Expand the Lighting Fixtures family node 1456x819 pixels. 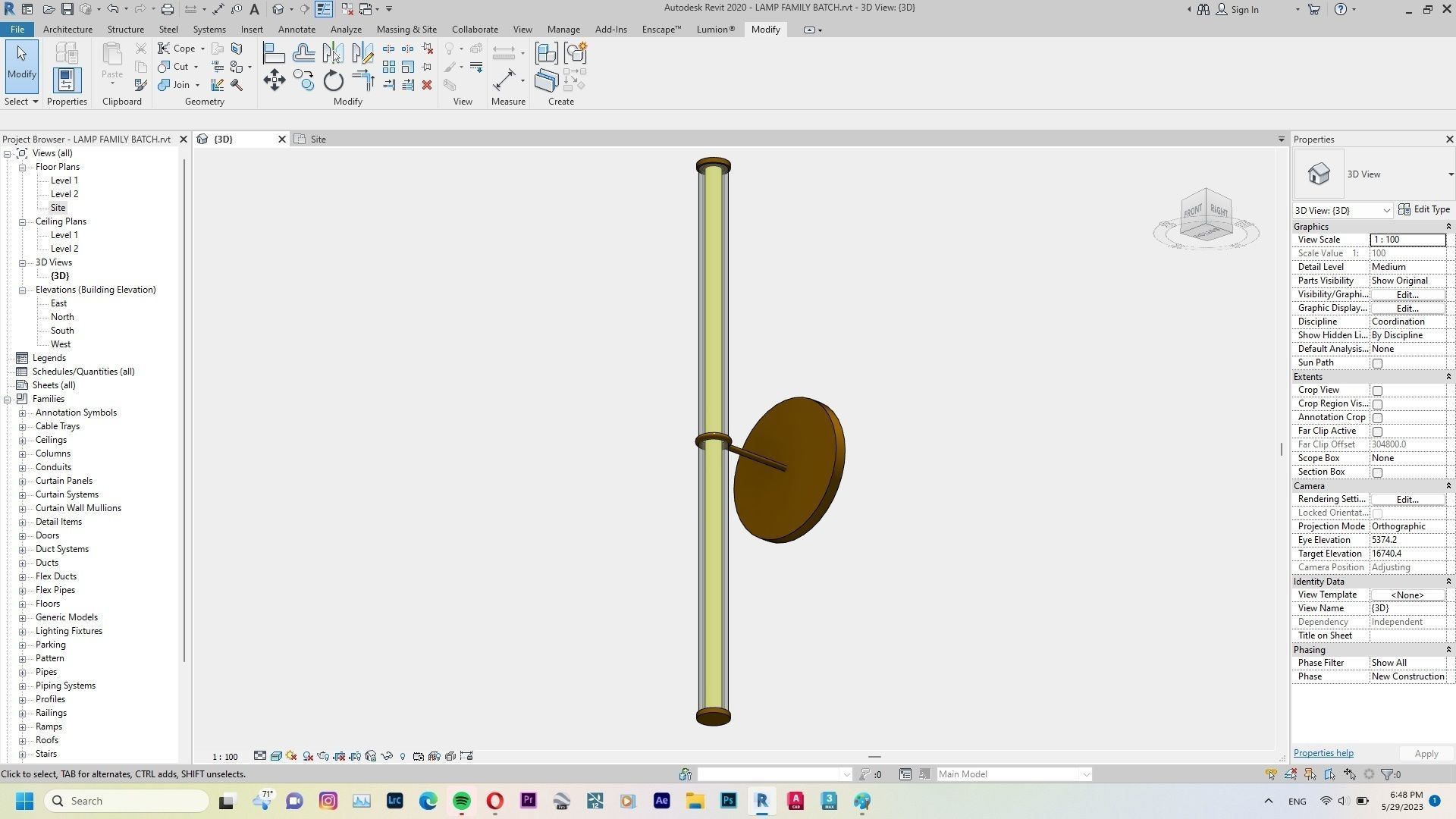tap(23, 631)
